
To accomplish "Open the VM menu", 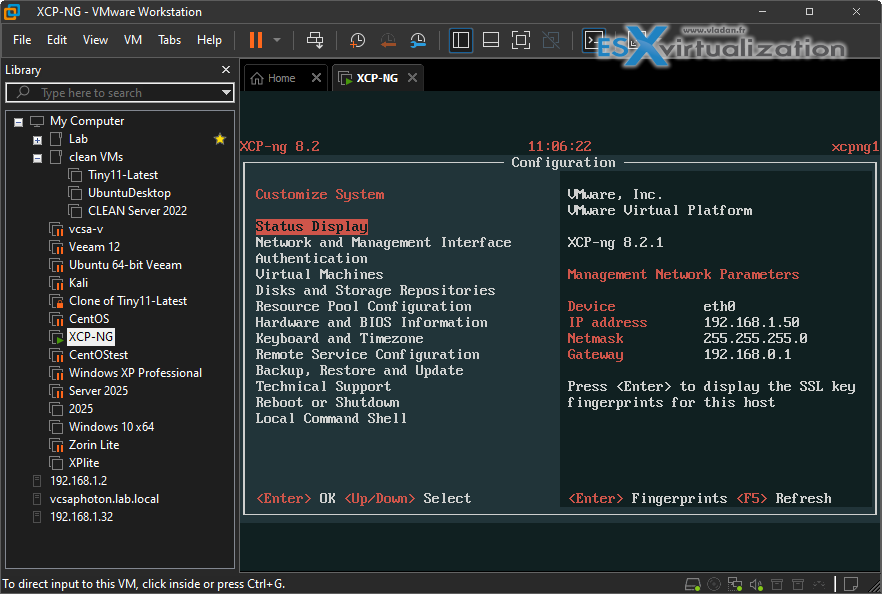I will tap(133, 40).
